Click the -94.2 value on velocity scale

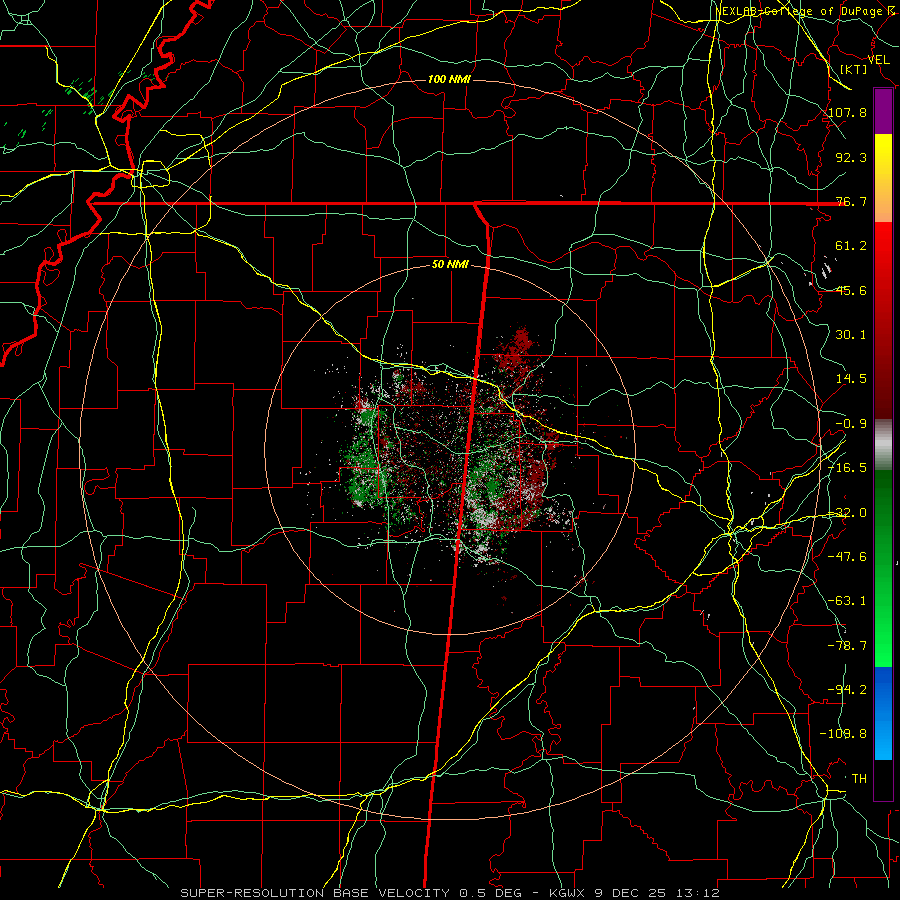click(848, 690)
